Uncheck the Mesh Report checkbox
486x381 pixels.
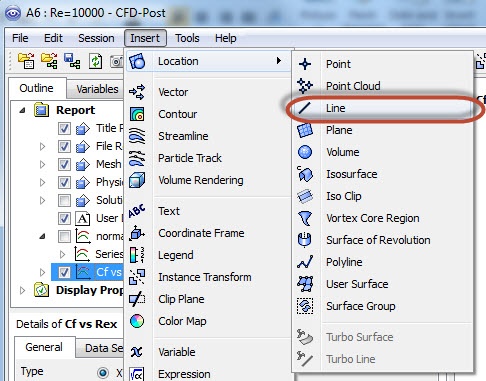[64, 164]
